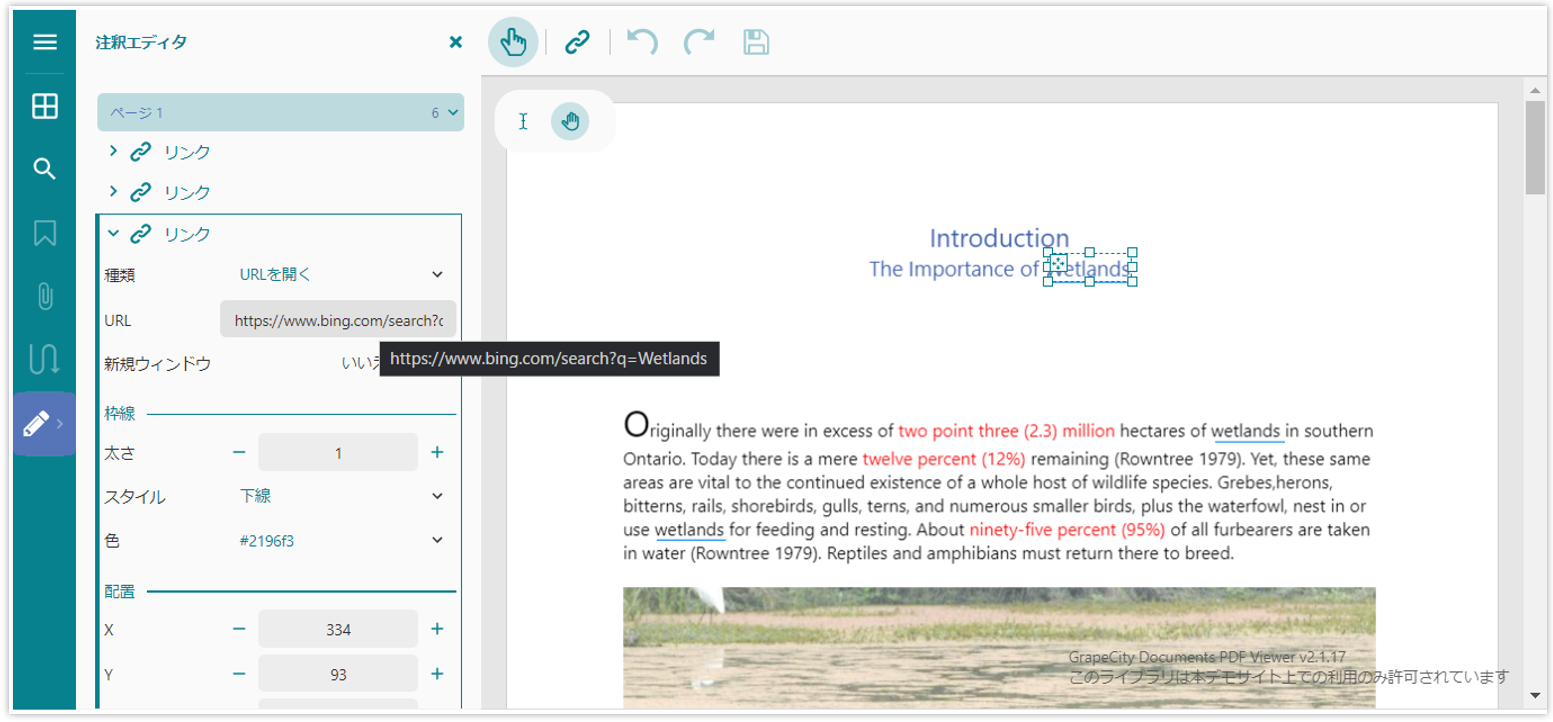Toggle the hand tool in top toolbar
Screen dimensions: 1553x722
point(513,42)
